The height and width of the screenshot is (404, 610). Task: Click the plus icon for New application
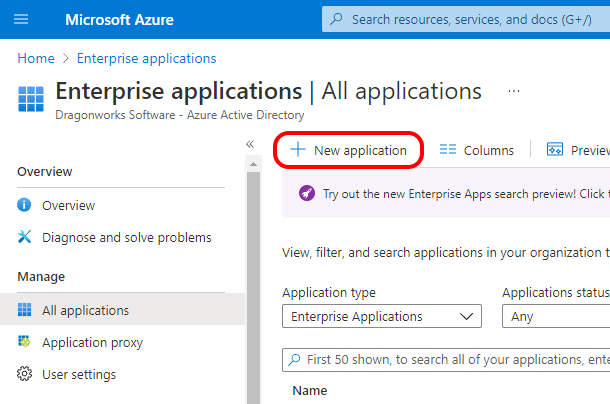(298, 149)
